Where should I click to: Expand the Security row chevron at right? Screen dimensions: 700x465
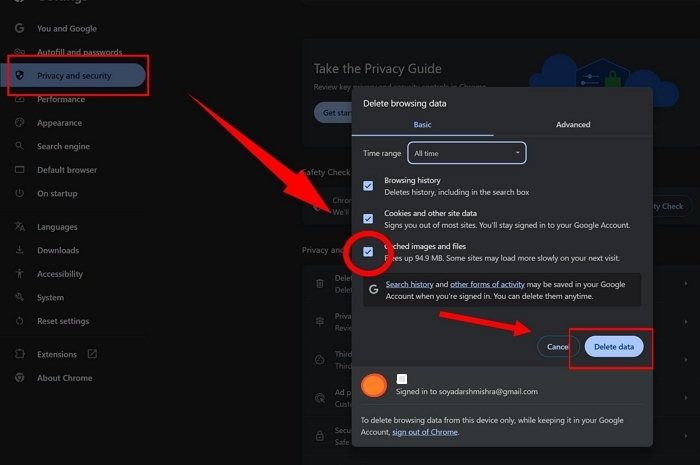[686, 436]
